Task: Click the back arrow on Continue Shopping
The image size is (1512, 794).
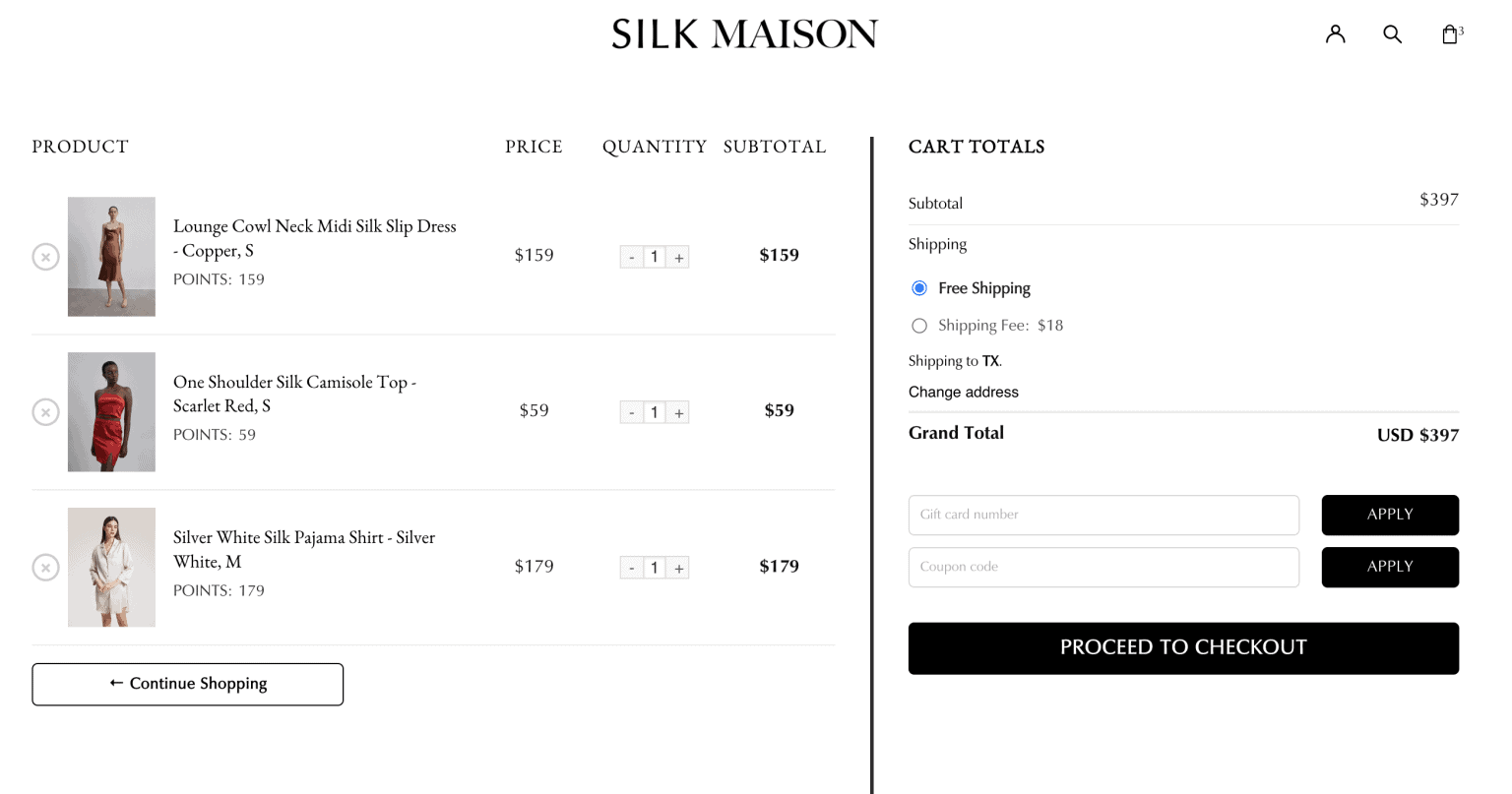Action: pyautogui.click(x=115, y=682)
